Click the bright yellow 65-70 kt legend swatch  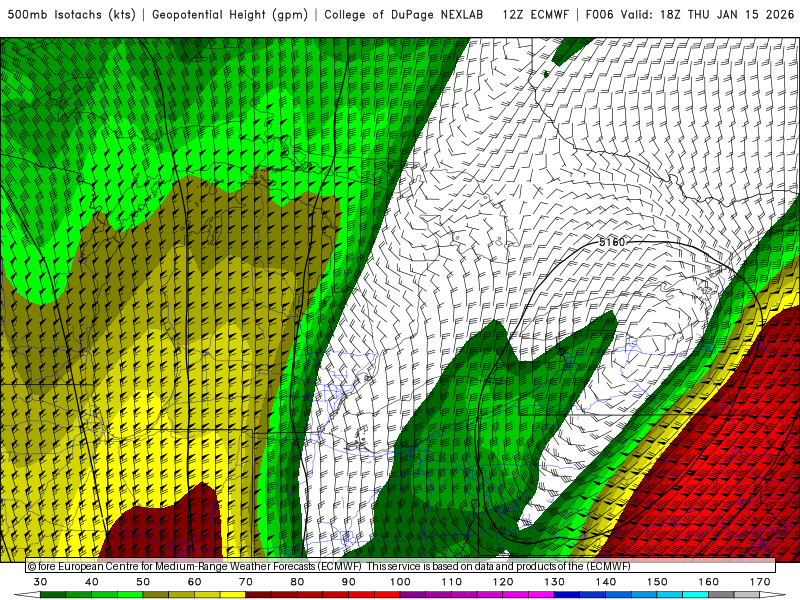coord(233,595)
